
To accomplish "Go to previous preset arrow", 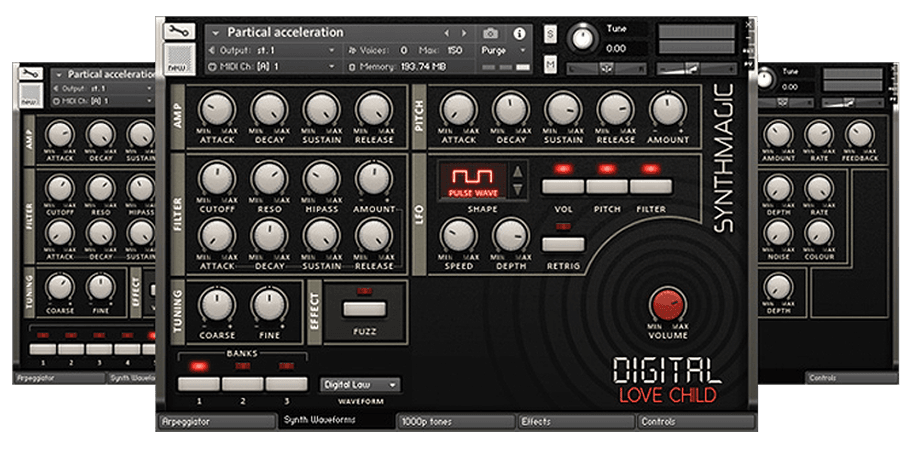I will (x=446, y=33).
